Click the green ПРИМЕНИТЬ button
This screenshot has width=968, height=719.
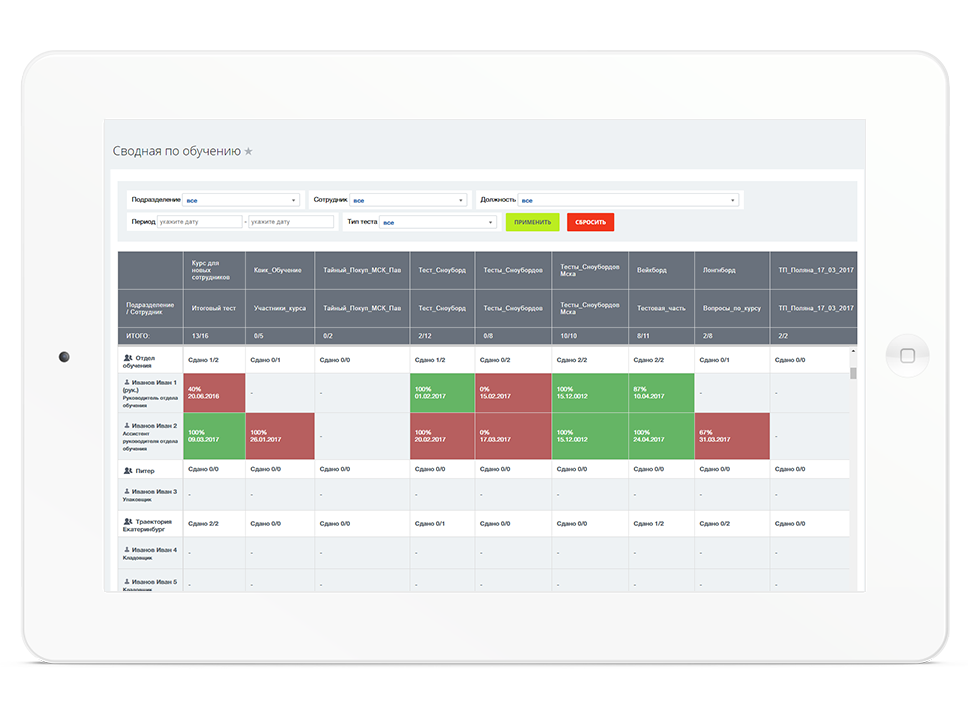click(532, 222)
